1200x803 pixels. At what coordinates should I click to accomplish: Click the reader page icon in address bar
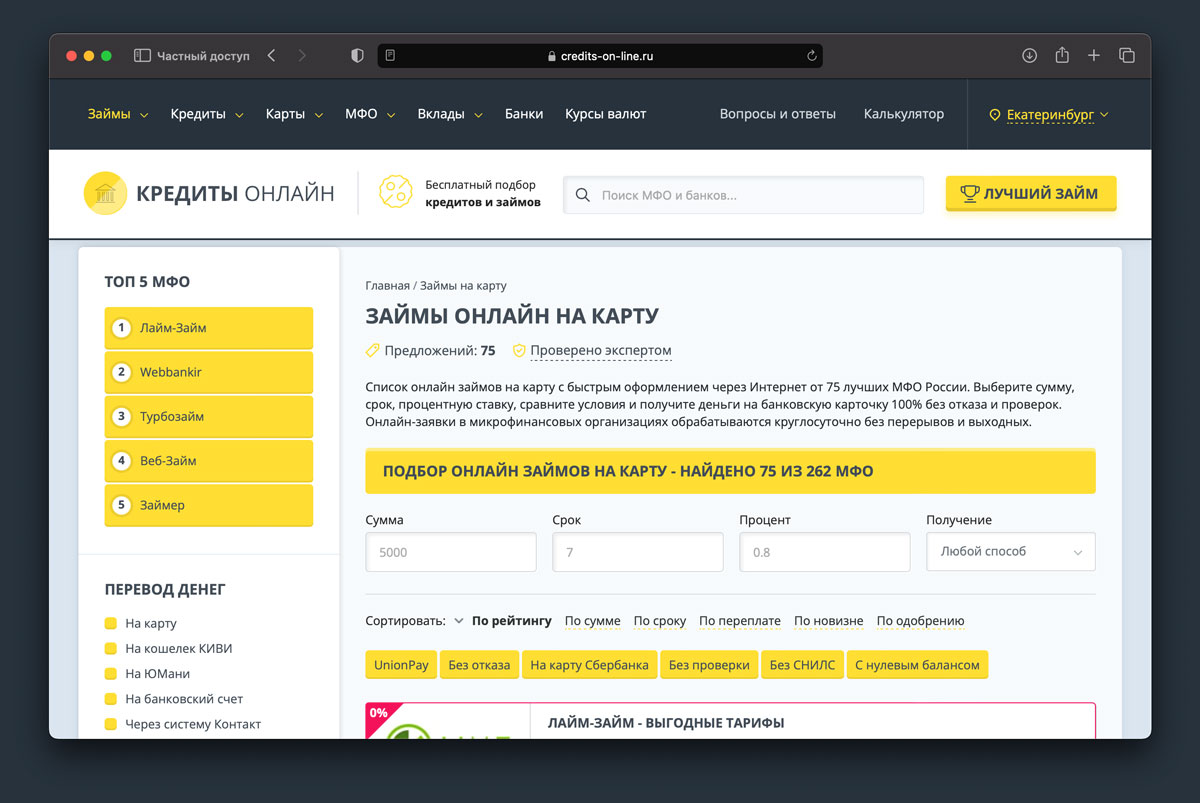(x=390, y=56)
